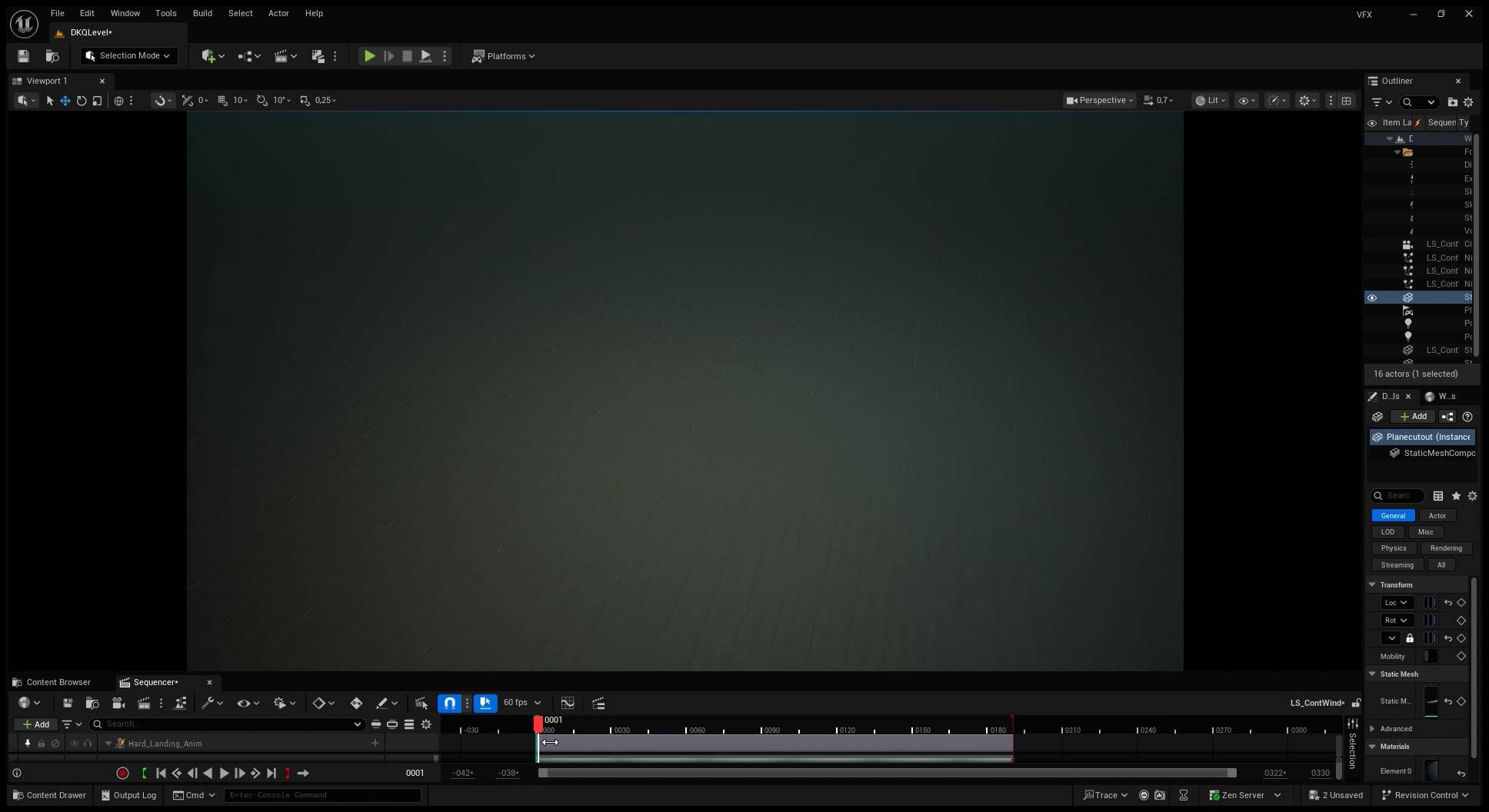
Task: Set playback end with the red bracket icon
Action: (288, 774)
